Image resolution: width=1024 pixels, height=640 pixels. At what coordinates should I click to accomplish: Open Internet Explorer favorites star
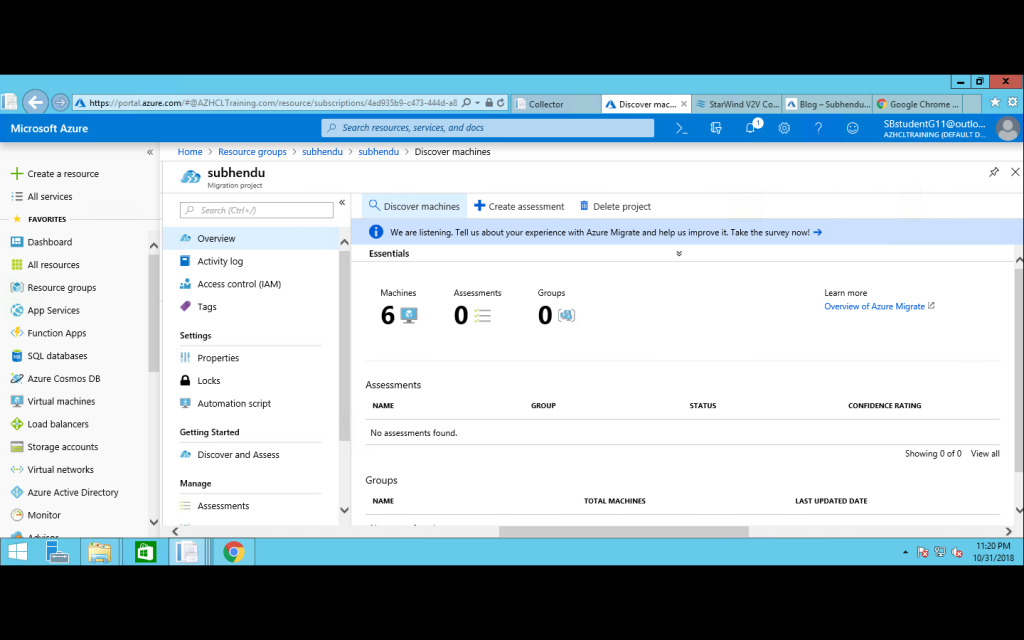[x=995, y=103]
